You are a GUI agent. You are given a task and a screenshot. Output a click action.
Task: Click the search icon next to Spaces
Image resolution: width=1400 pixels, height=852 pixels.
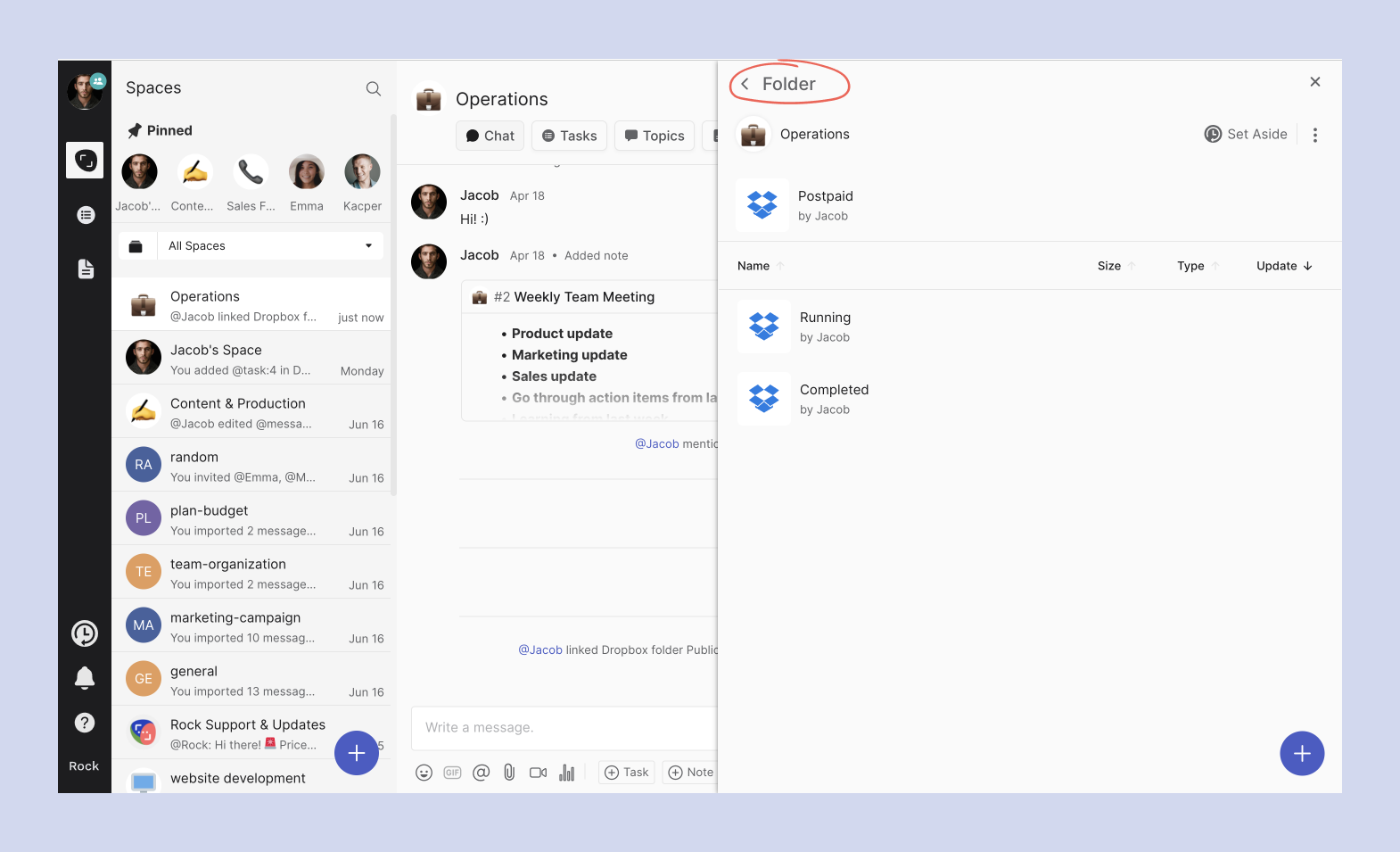click(x=374, y=88)
